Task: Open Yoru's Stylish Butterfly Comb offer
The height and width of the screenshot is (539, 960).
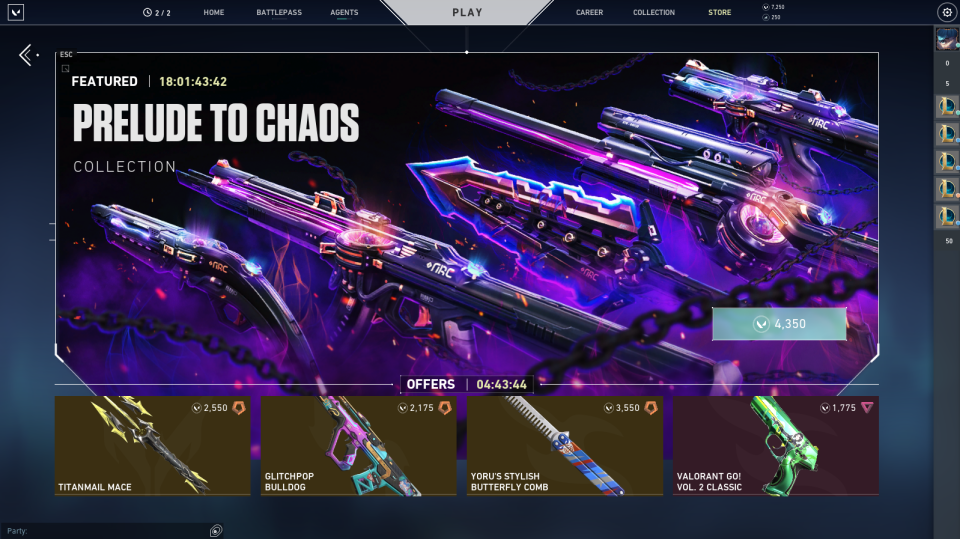Action: point(564,445)
